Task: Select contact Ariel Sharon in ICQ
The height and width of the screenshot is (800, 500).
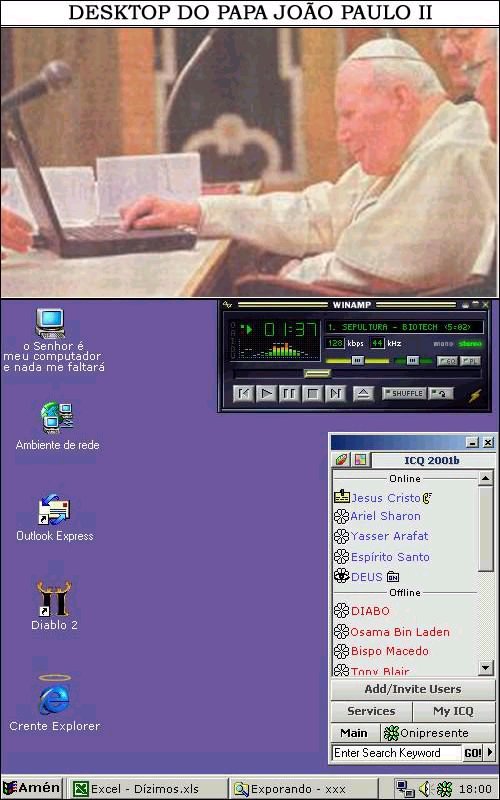Action: pyautogui.click(x=386, y=516)
